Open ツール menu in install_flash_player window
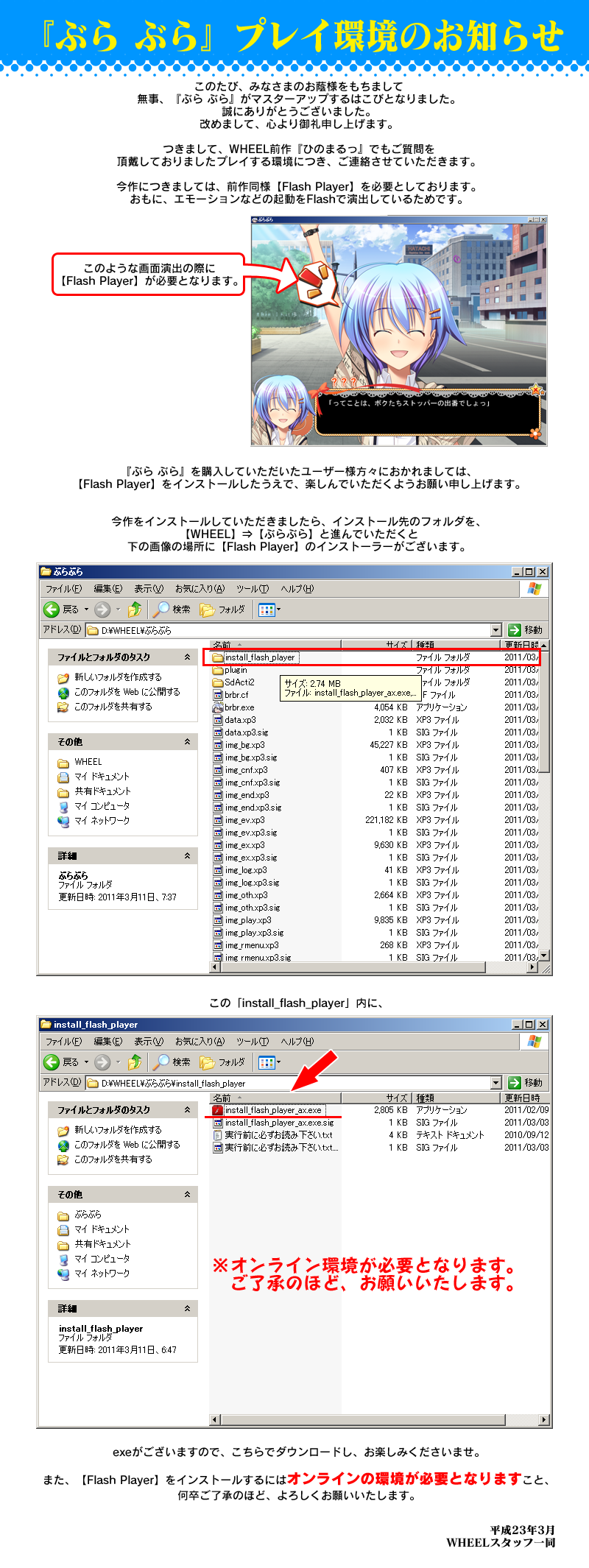589x1568 pixels. (253, 1041)
